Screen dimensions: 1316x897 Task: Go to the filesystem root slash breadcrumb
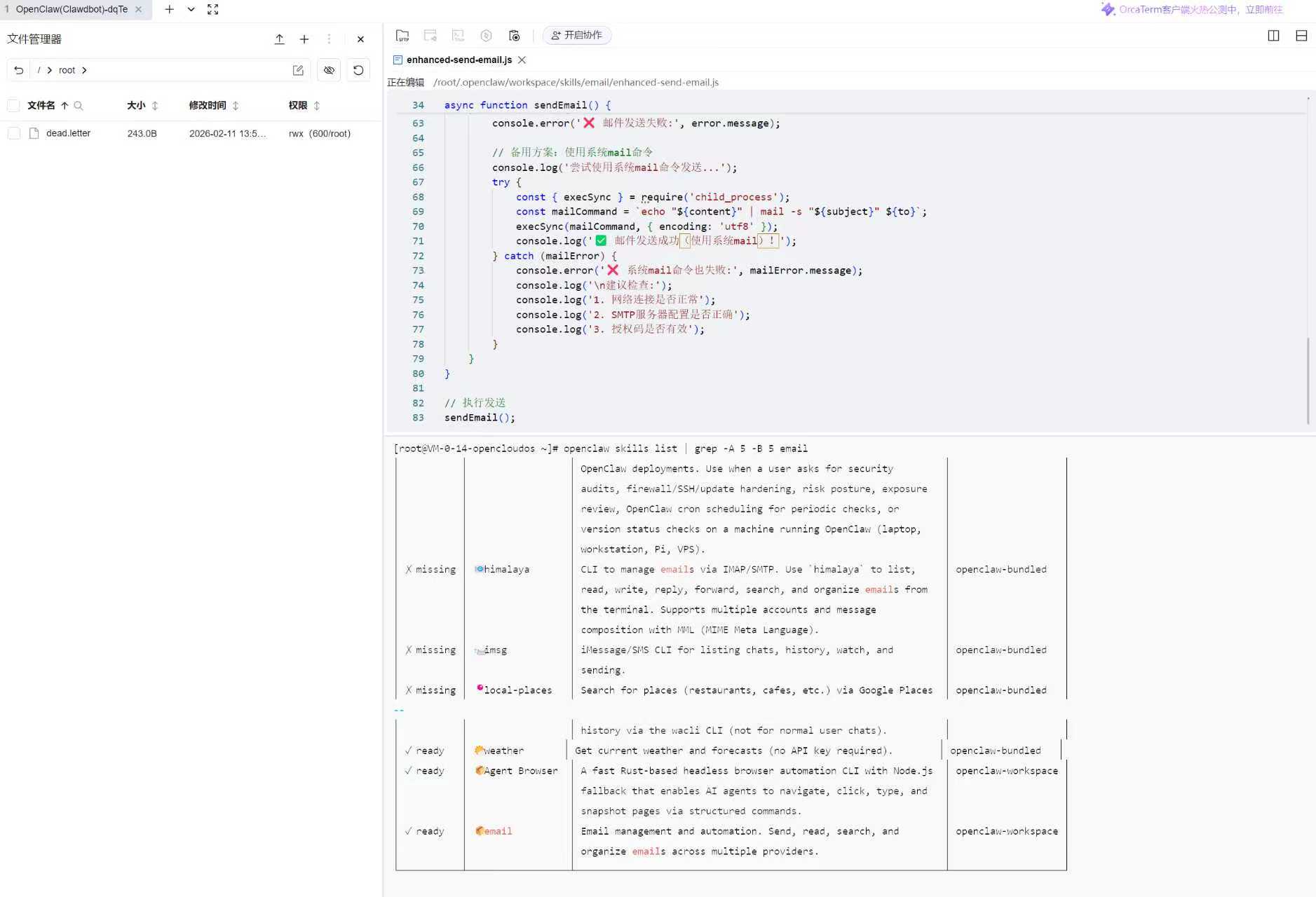click(39, 70)
